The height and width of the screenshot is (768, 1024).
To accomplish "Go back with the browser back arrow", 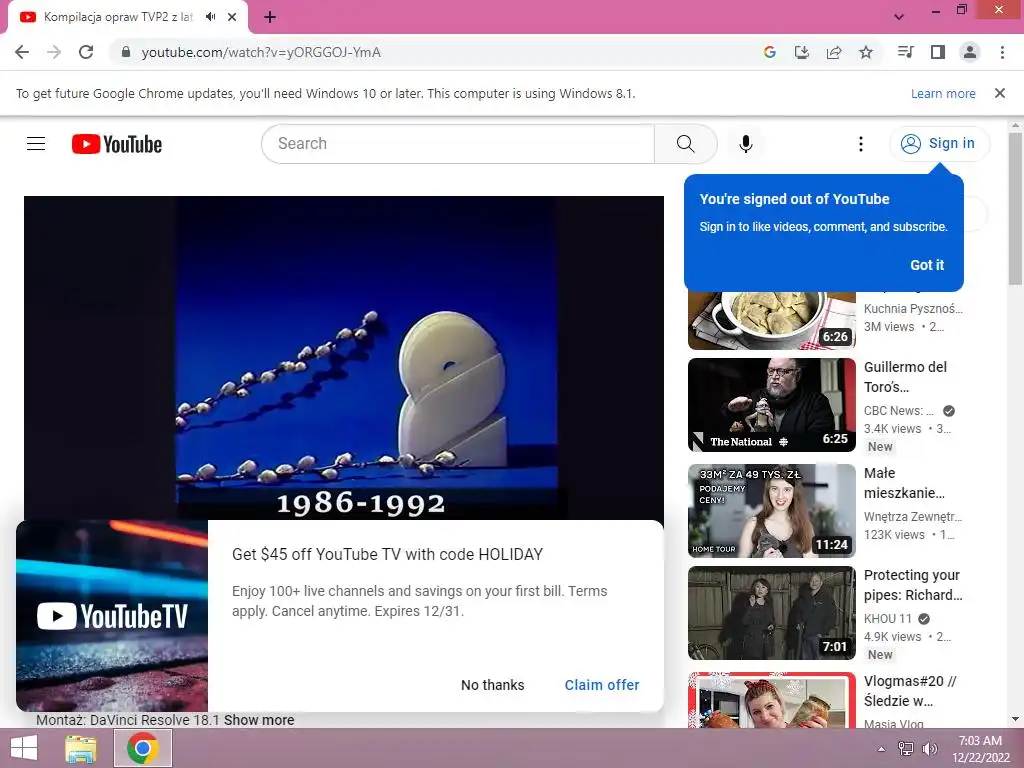I will 22,52.
